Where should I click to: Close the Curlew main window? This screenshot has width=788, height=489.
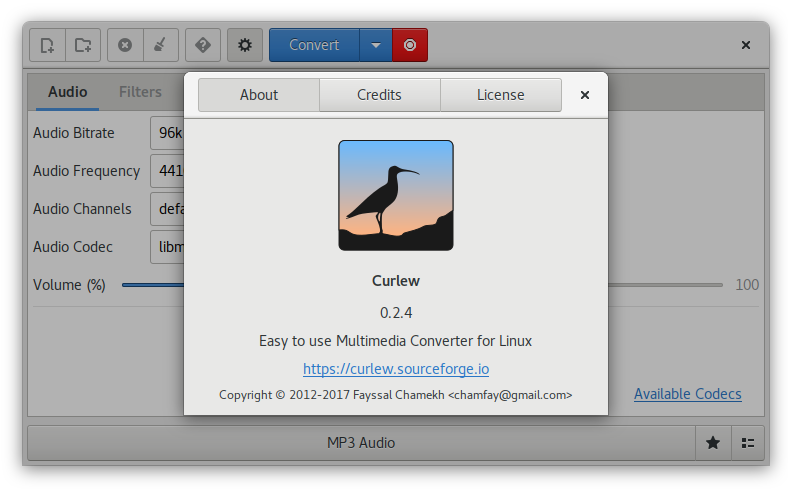tap(746, 45)
